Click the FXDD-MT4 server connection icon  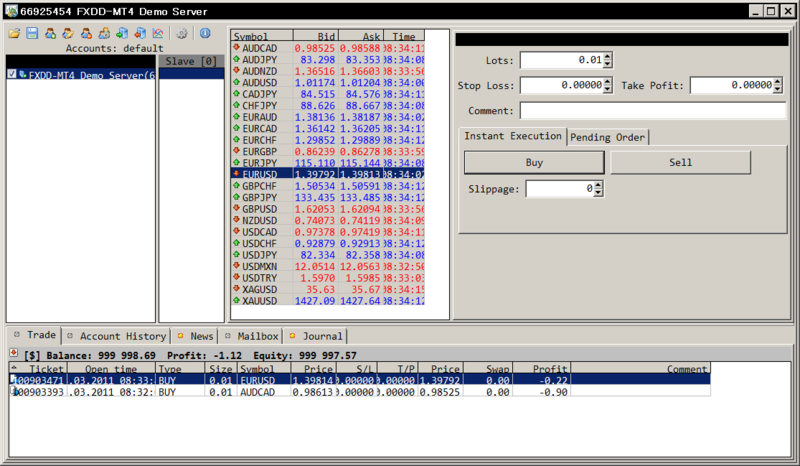tap(22, 75)
